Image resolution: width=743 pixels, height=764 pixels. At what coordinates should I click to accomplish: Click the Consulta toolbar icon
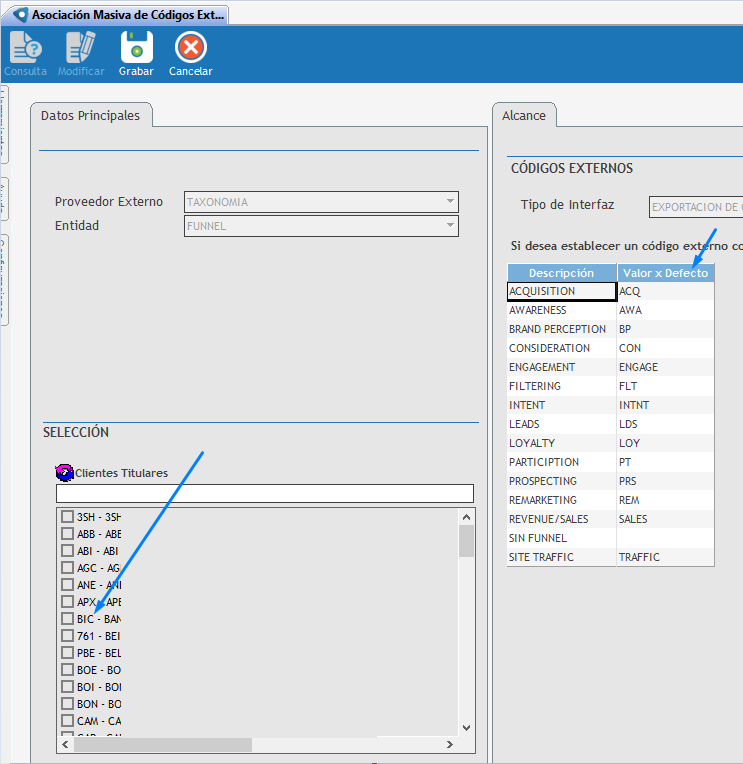(x=25, y=48)
